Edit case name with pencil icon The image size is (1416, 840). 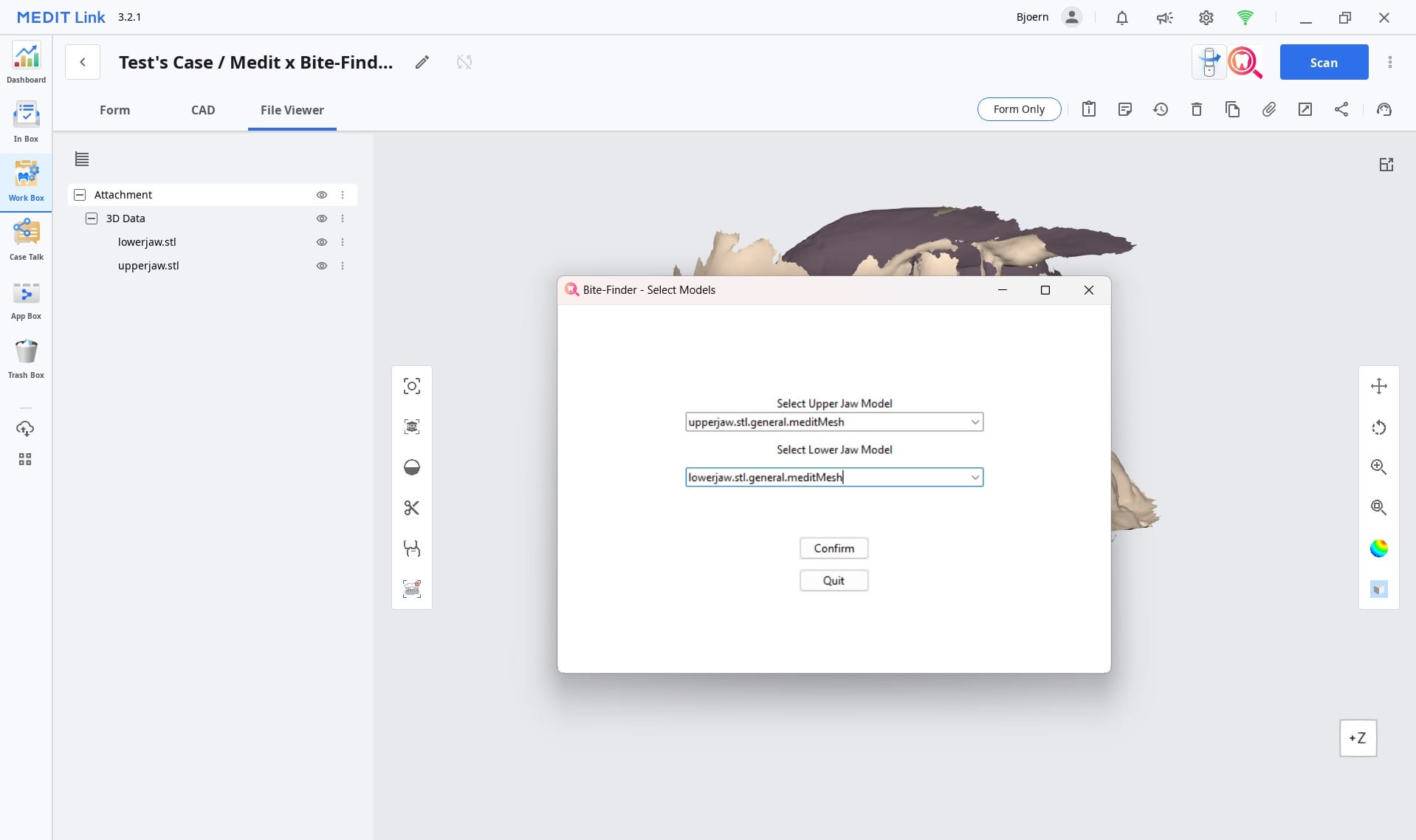422,62
